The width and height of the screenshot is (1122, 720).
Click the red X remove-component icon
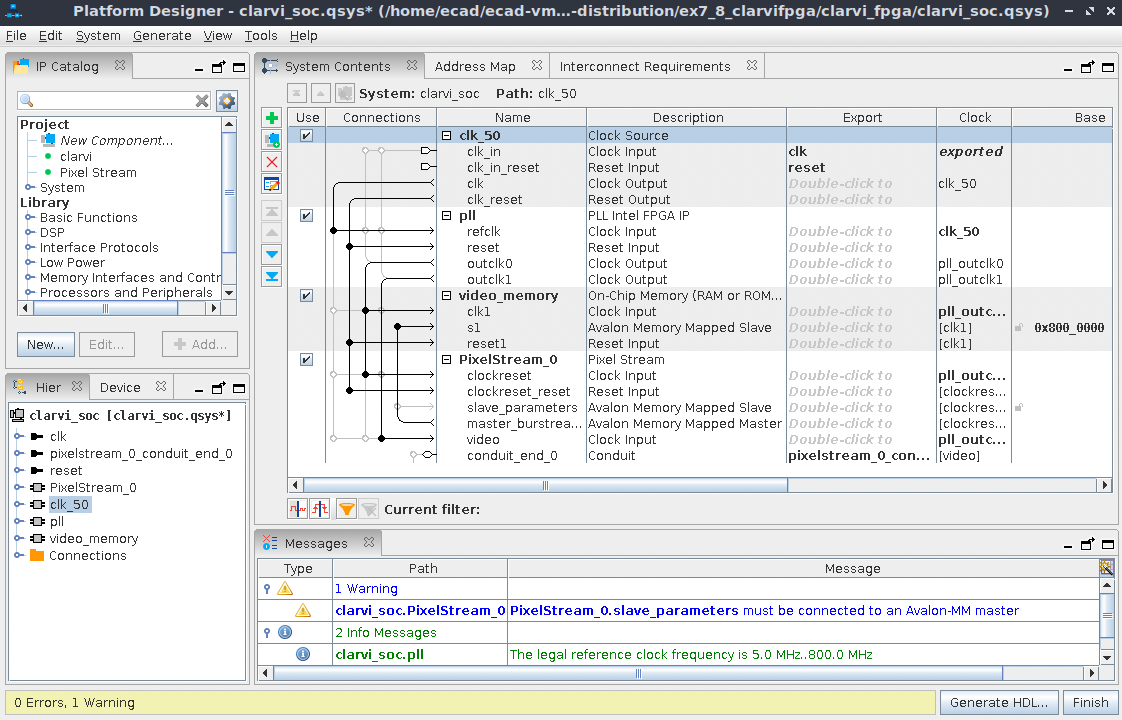pos(272,162)
